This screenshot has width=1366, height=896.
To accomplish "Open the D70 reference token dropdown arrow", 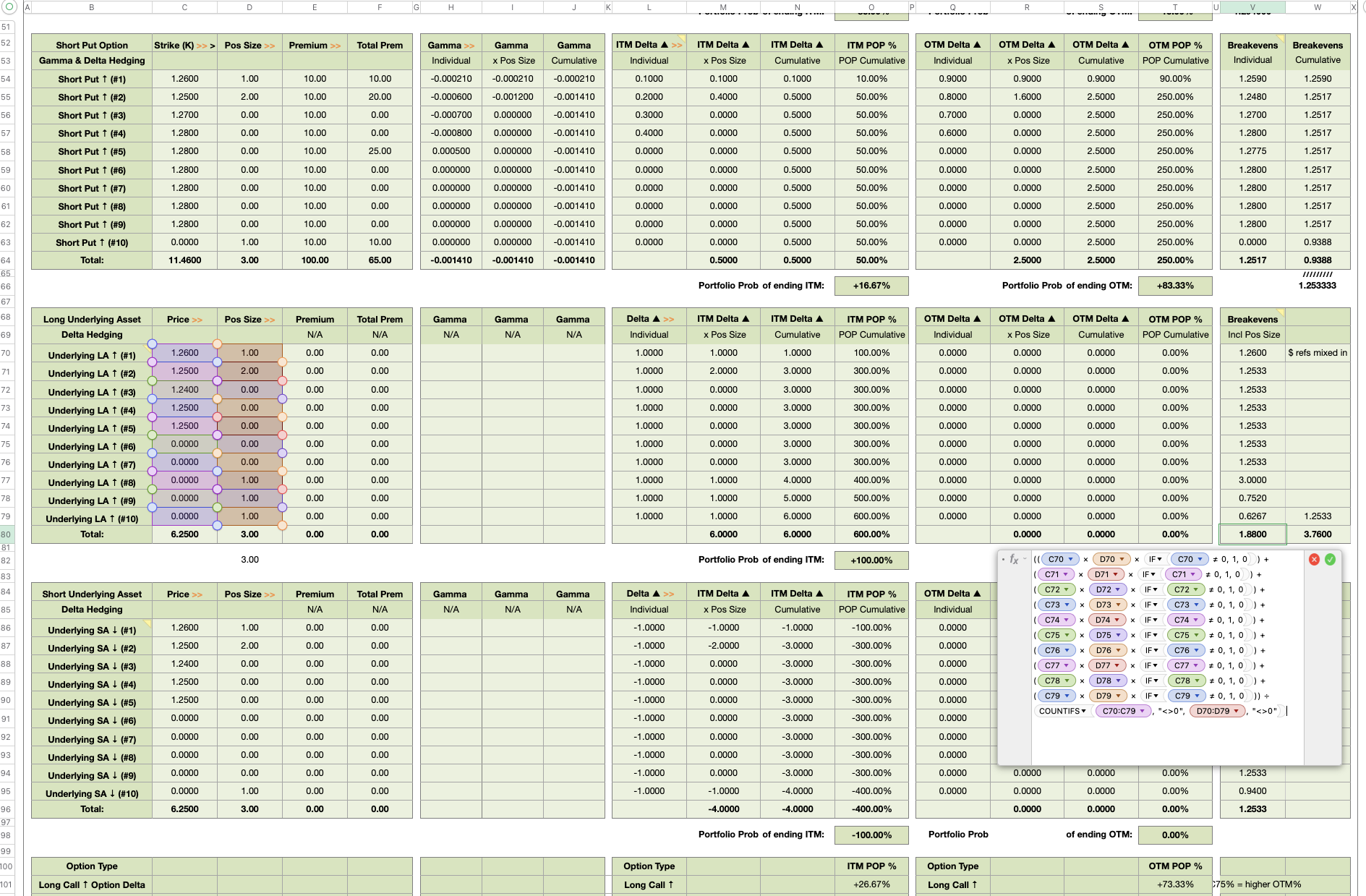I will click(1122, 559).
